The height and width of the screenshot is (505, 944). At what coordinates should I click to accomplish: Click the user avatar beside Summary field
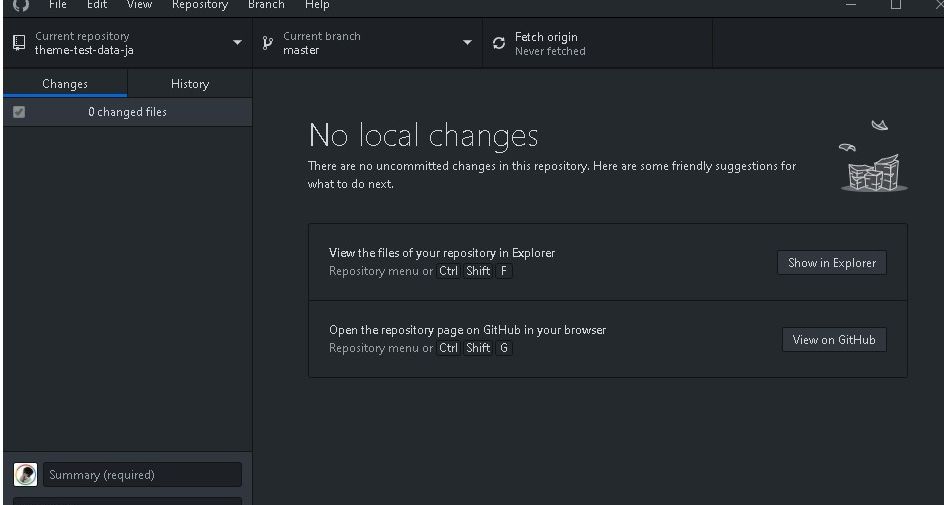click(26, 475)
